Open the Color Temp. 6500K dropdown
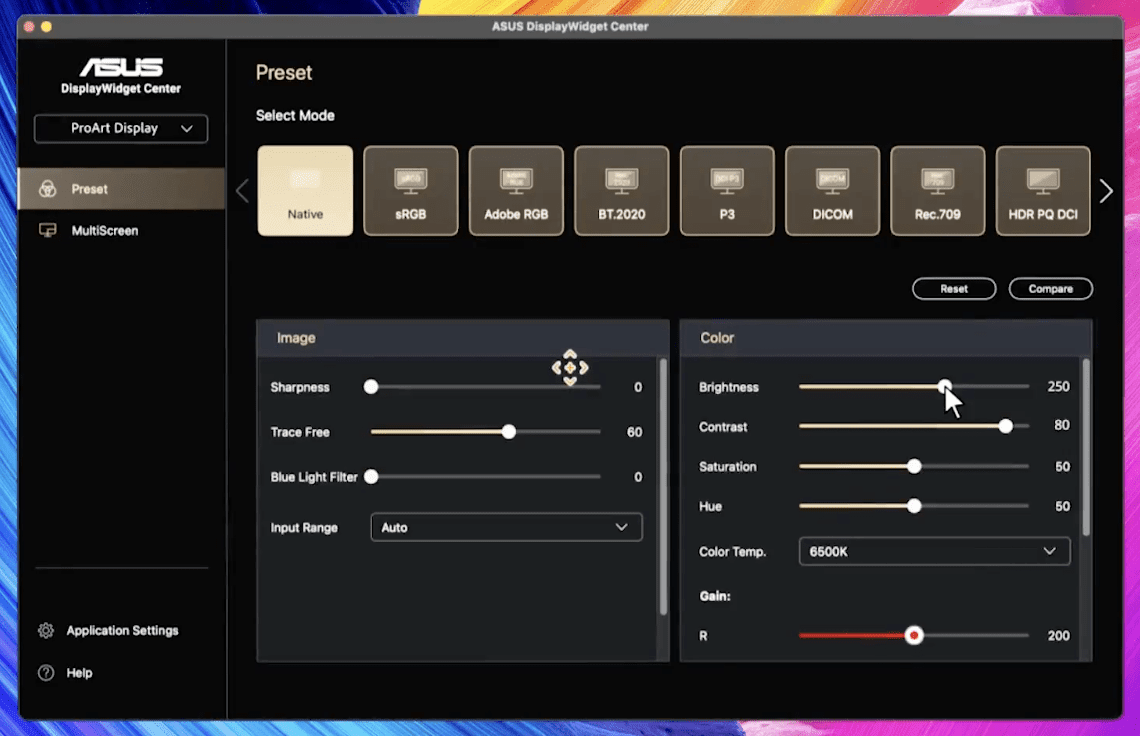Image resolution: width=1140 pixels, height=736 pixels. (934, 551)
